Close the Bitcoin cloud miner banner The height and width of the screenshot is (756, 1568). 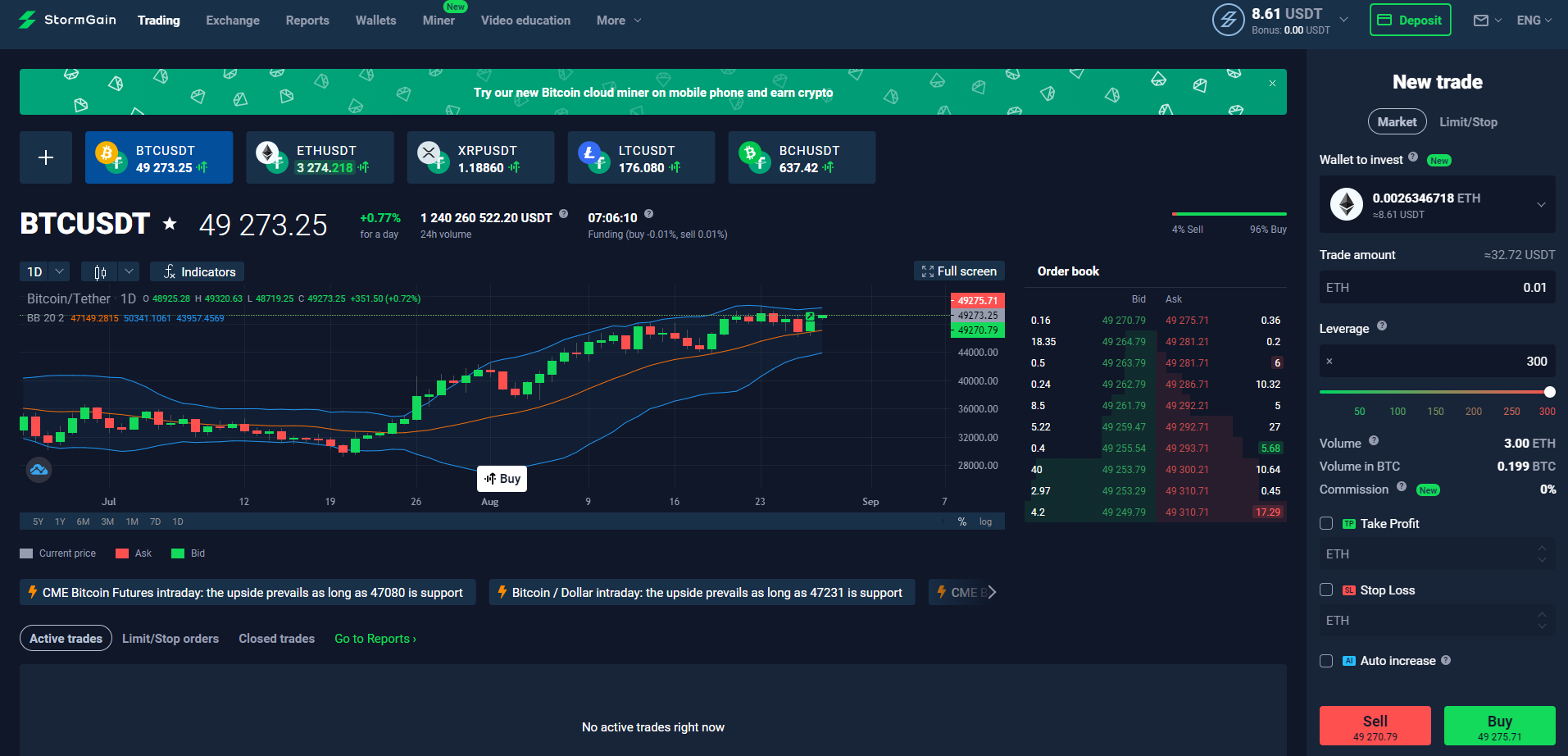[1272, 84]
